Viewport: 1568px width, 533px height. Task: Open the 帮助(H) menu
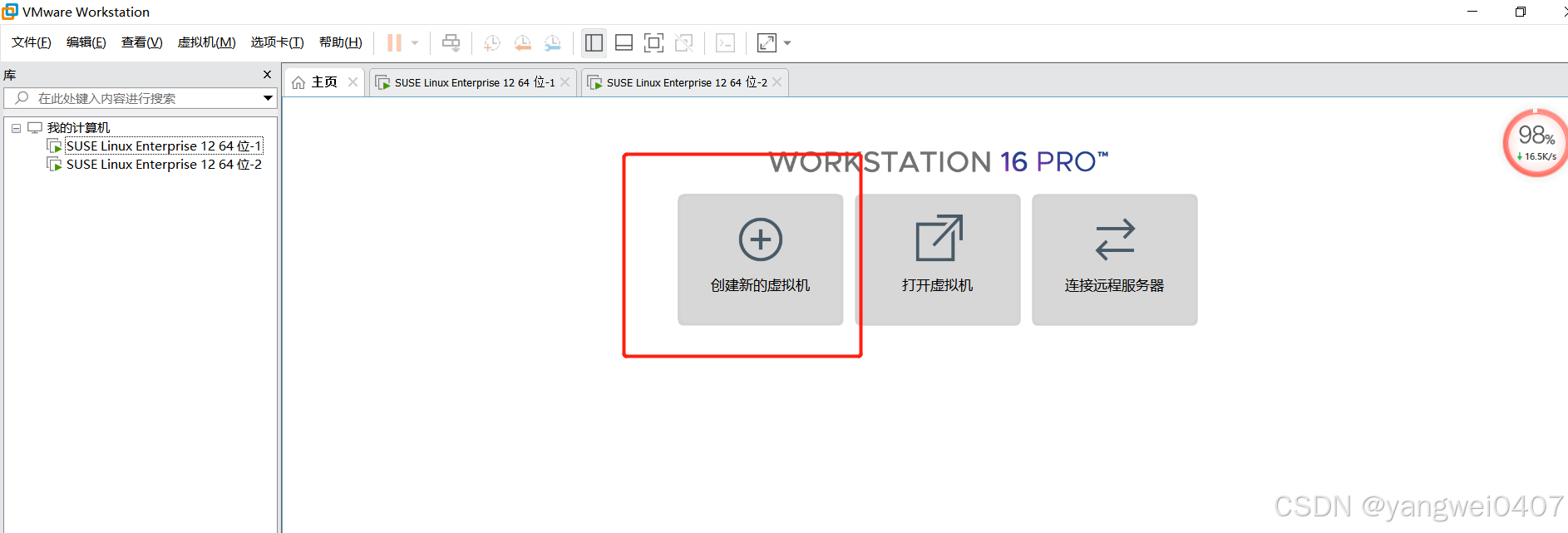(341, 42)
